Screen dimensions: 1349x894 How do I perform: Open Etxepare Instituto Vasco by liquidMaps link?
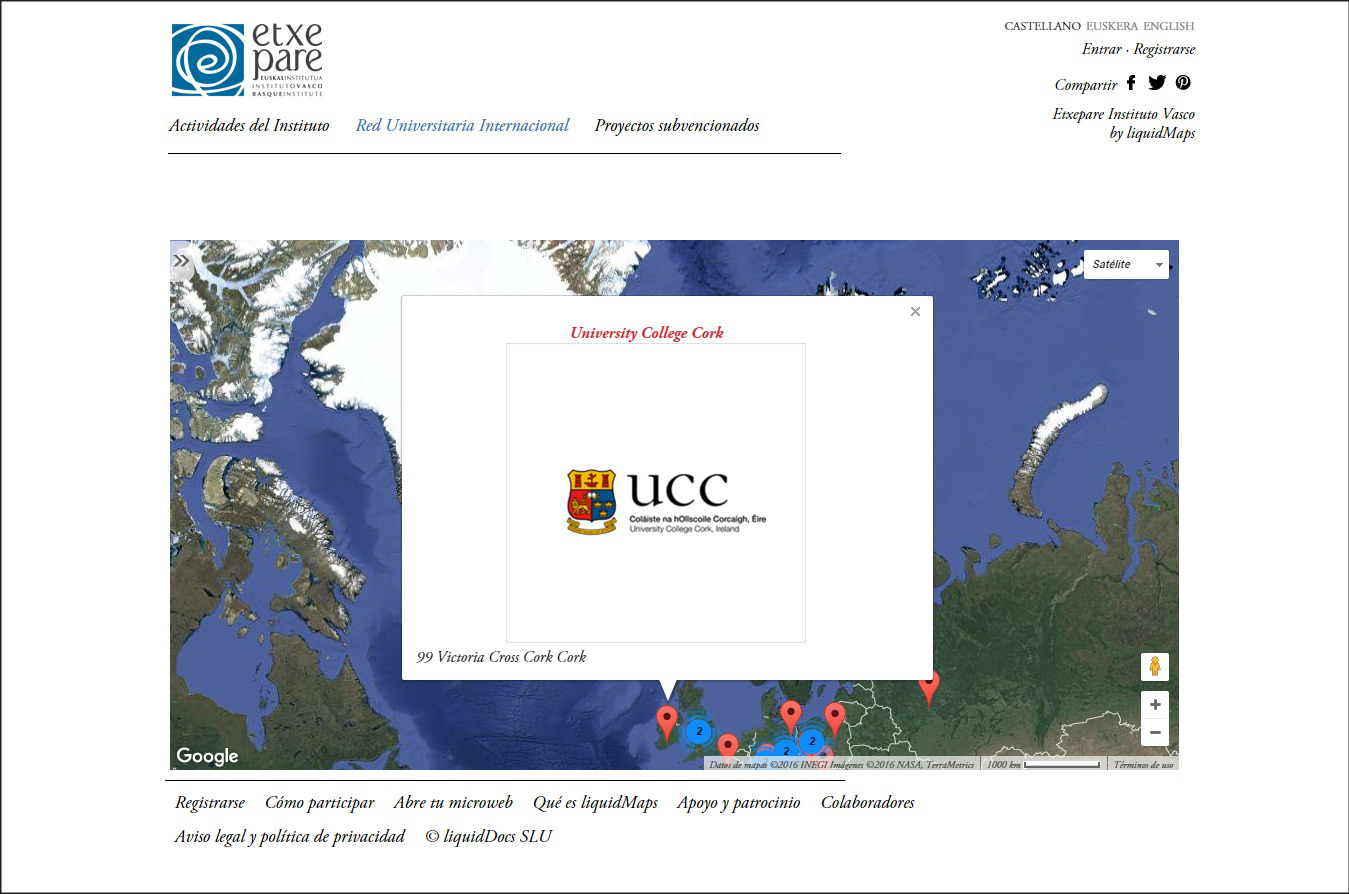point(1124,124)
